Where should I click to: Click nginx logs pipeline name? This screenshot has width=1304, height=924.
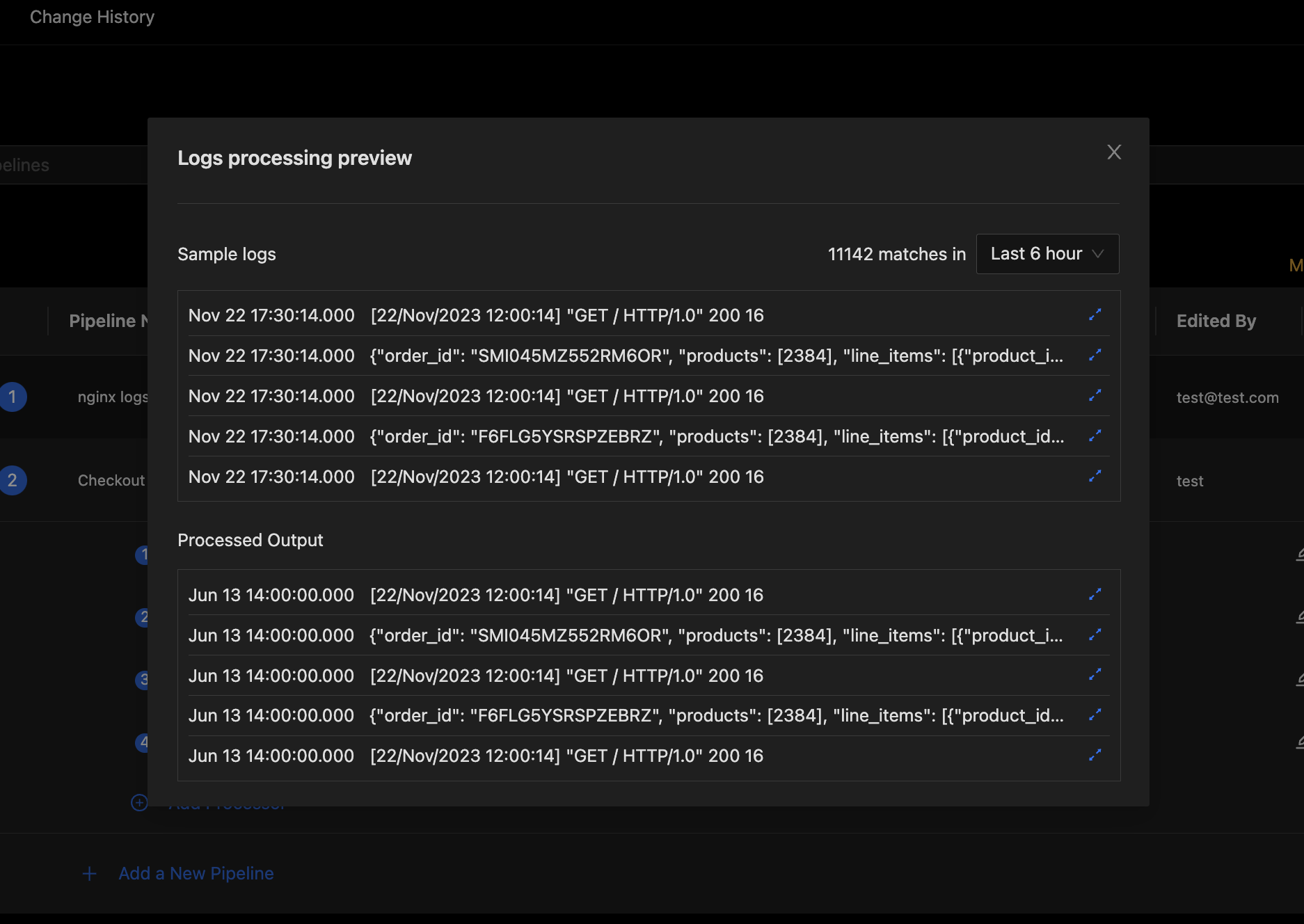[x=113, y=397]
